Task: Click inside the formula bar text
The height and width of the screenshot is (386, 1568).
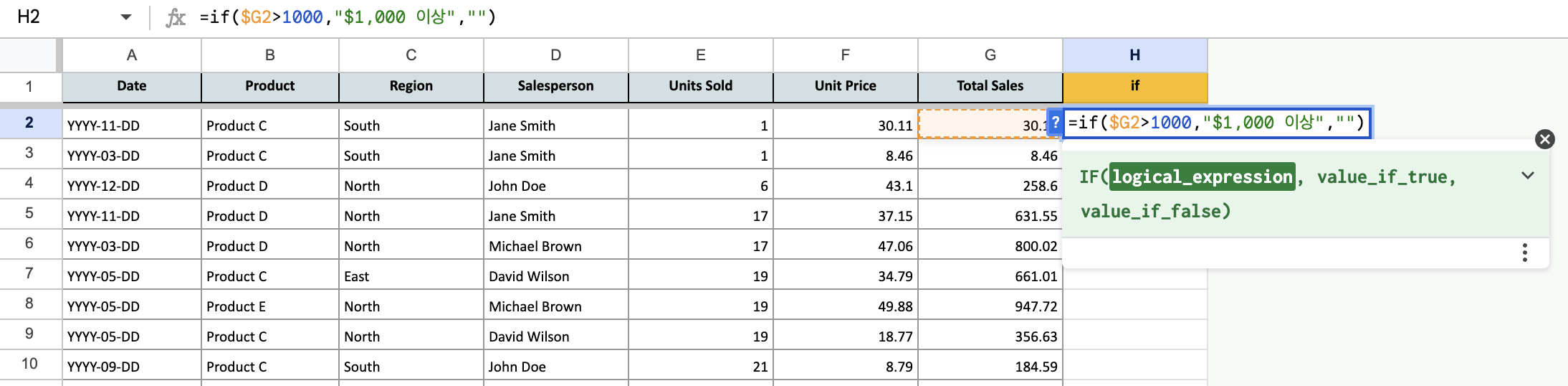Action: [348, 17]
